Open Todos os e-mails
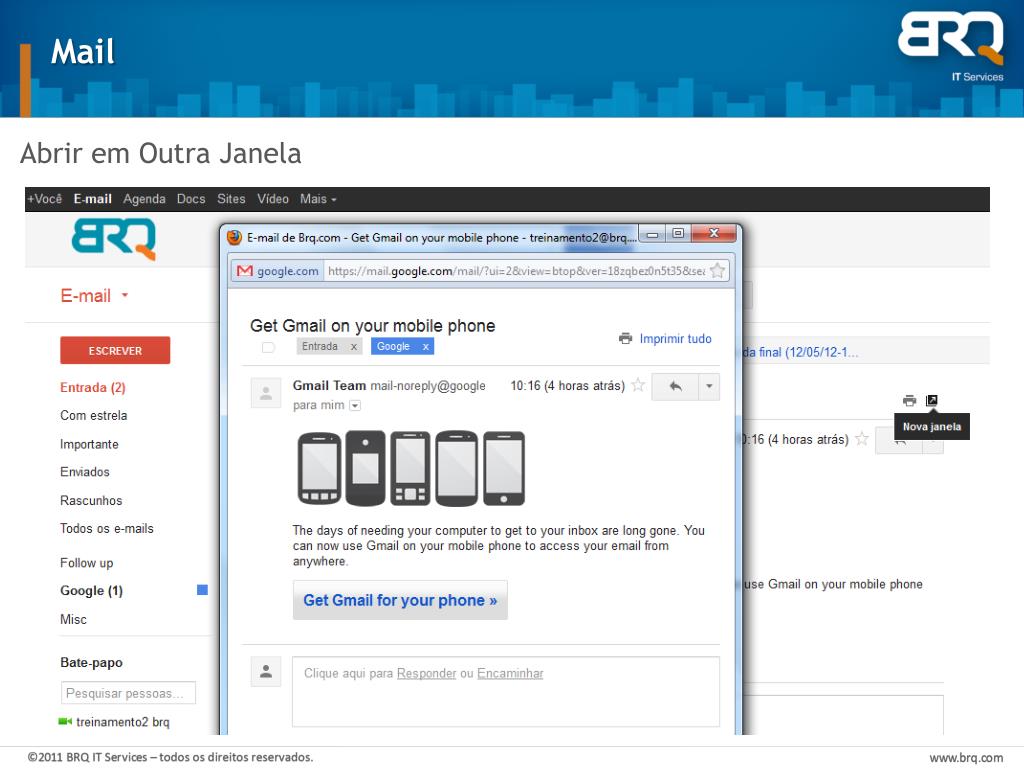The height and width of the screenshot is (768, 1024). (x=106, y=528)
